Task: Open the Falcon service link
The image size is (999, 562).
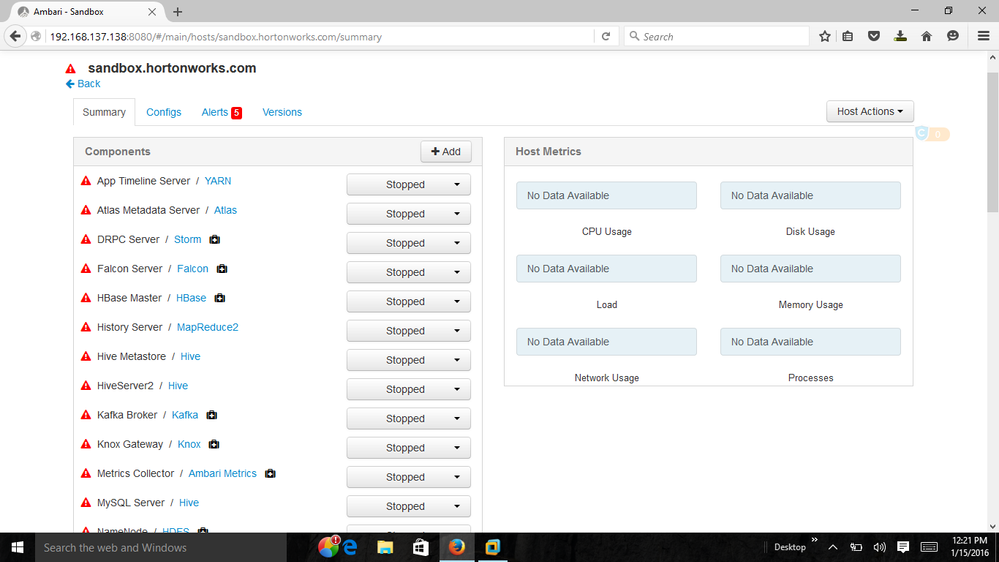Action: coord(192,269)
